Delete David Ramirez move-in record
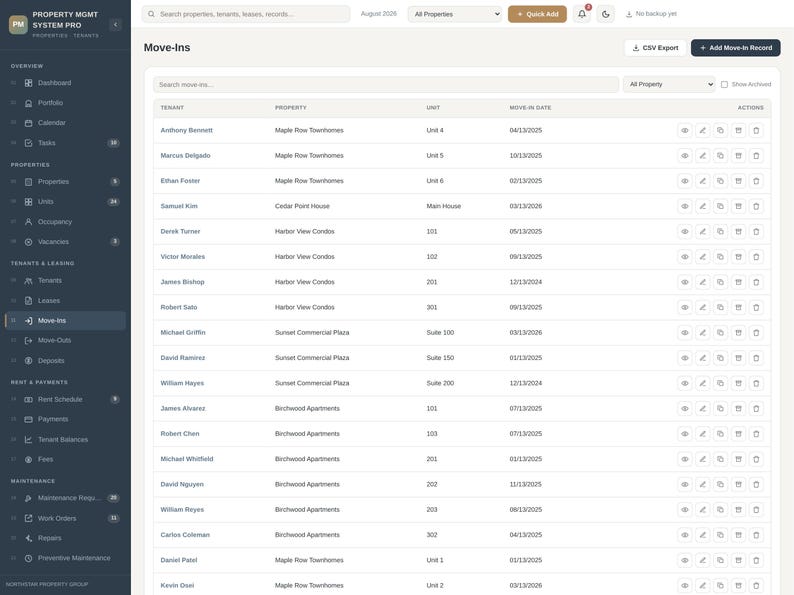The image size is (794, 595). click(x=756, y=358)
